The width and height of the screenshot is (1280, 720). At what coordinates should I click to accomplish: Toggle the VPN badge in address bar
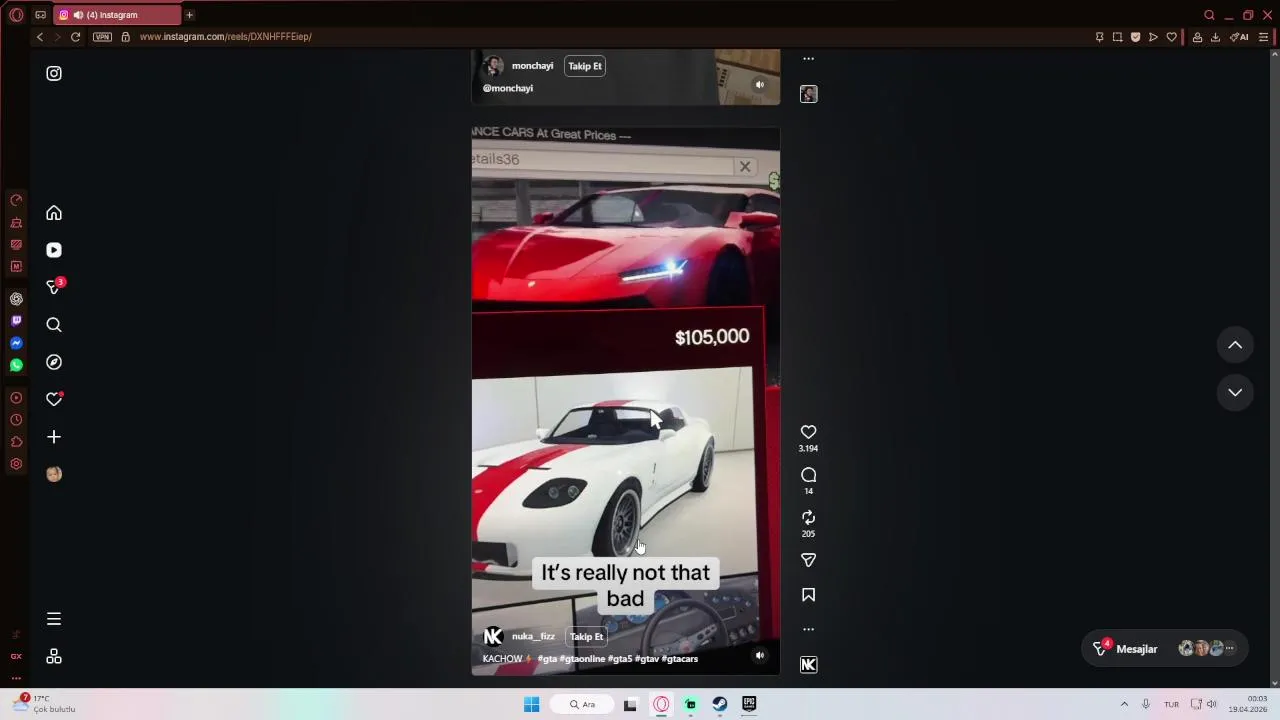[x=102, y=37]
